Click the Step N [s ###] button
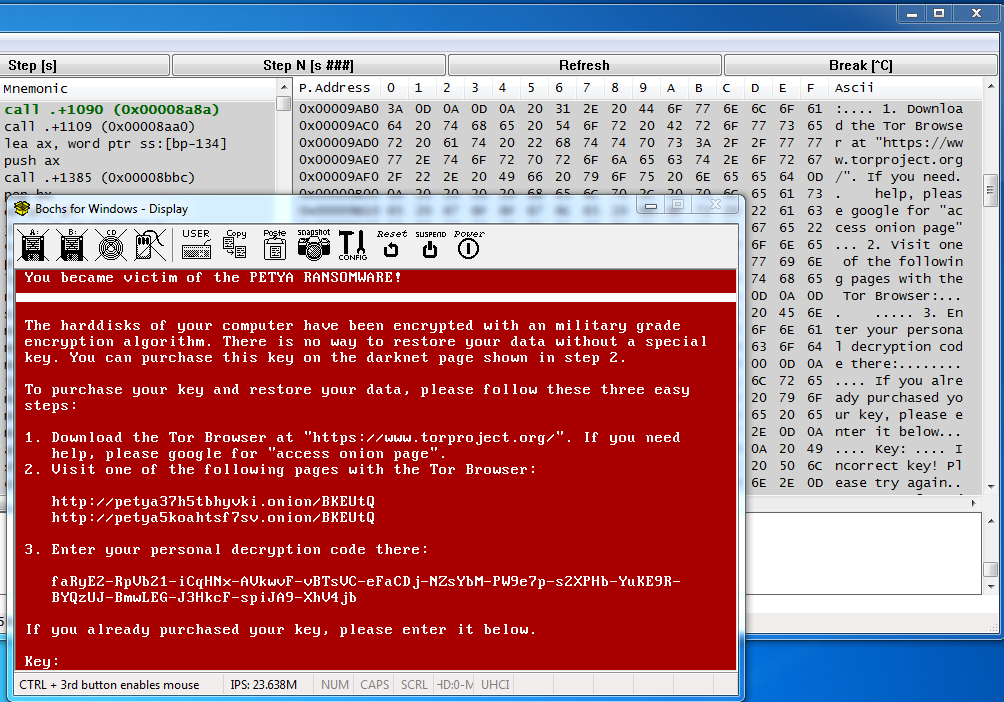1004x702 pixels. [309, 65]
